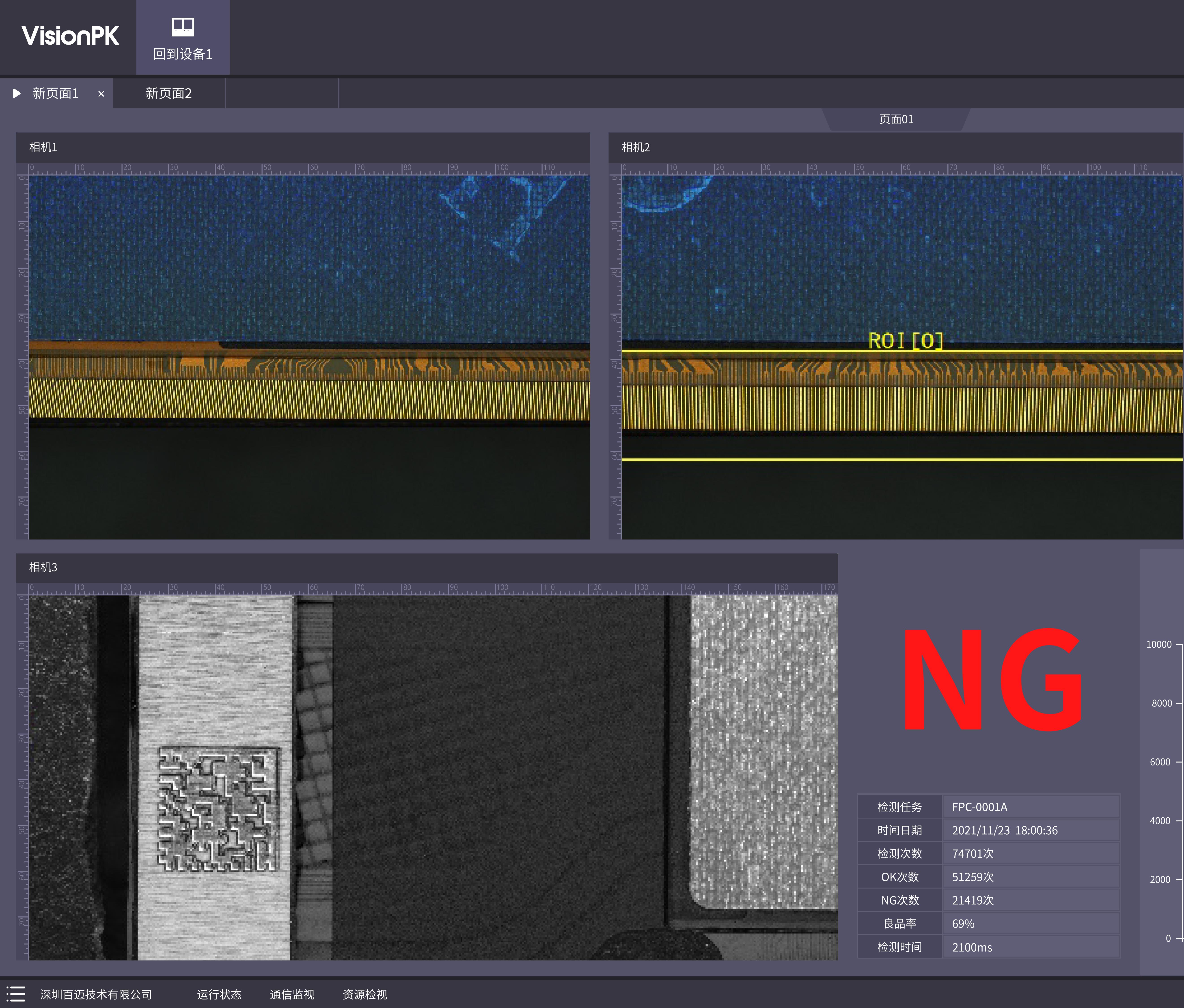This screenshot has width=1184, height=1008.
Task: Click the OK次数 value 51259次
Action: click(x=973, y=877)
